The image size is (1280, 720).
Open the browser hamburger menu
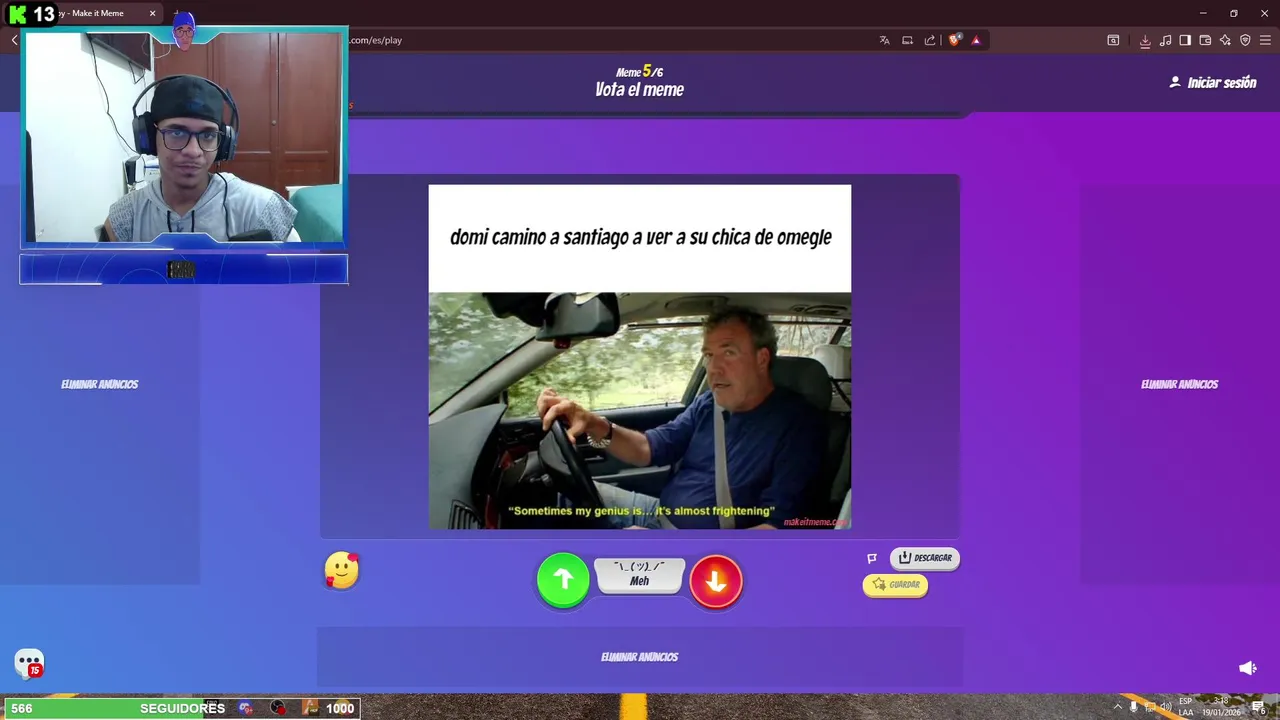click(1266, 40)
